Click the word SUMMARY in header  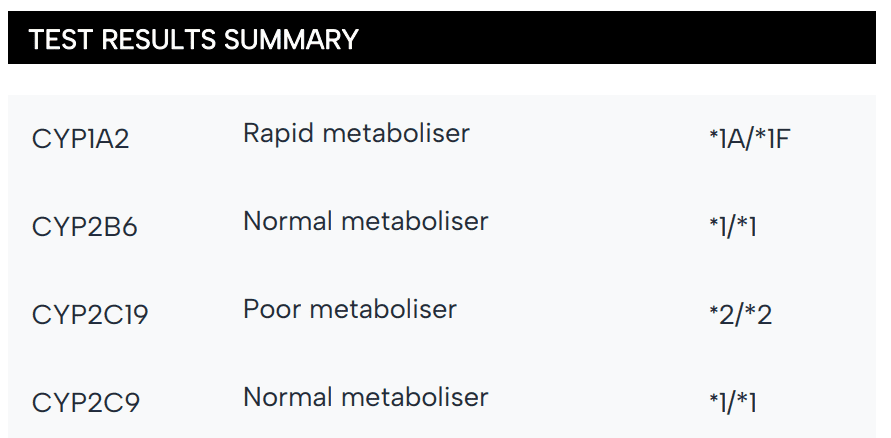291,40
